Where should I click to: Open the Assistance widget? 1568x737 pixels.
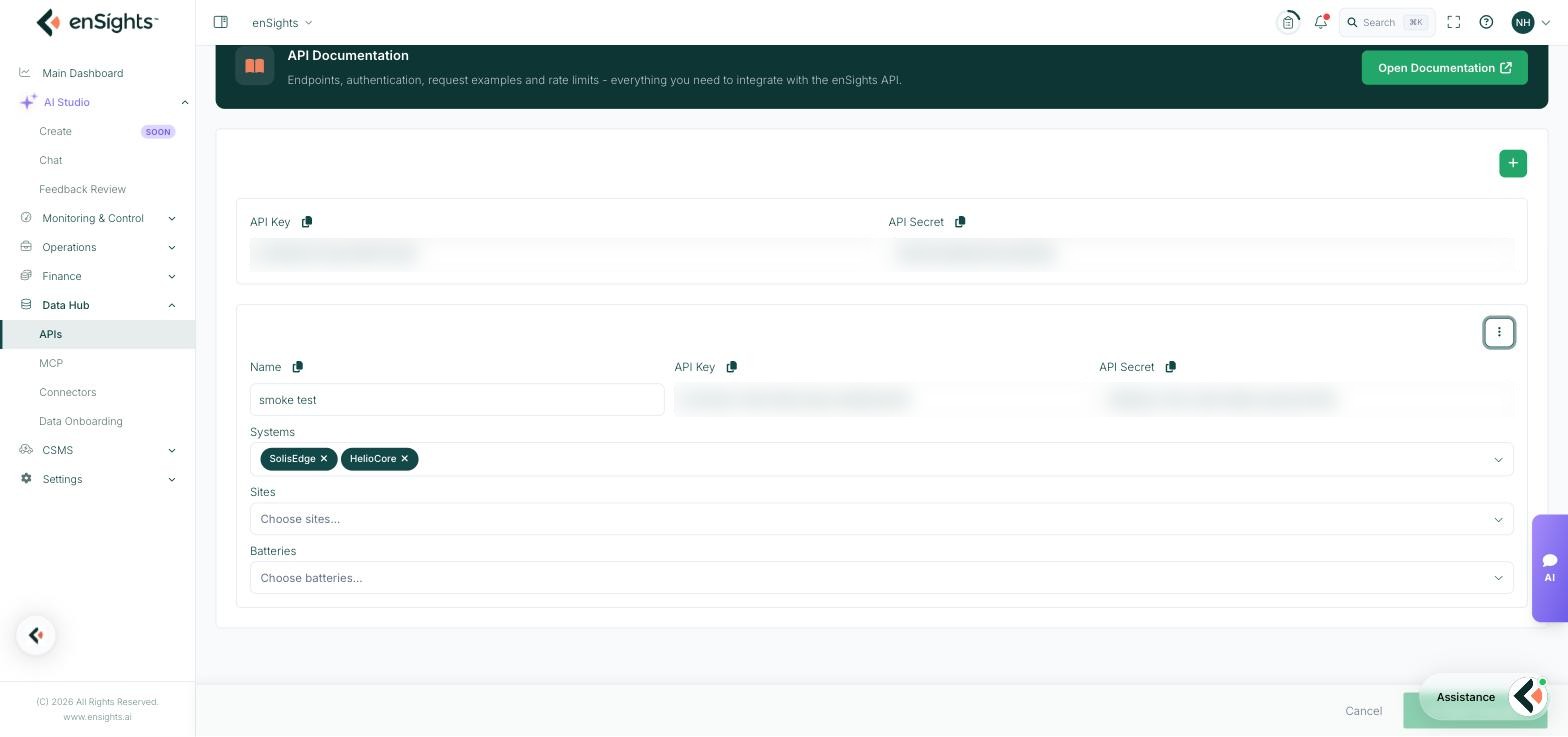(1484, 697)
